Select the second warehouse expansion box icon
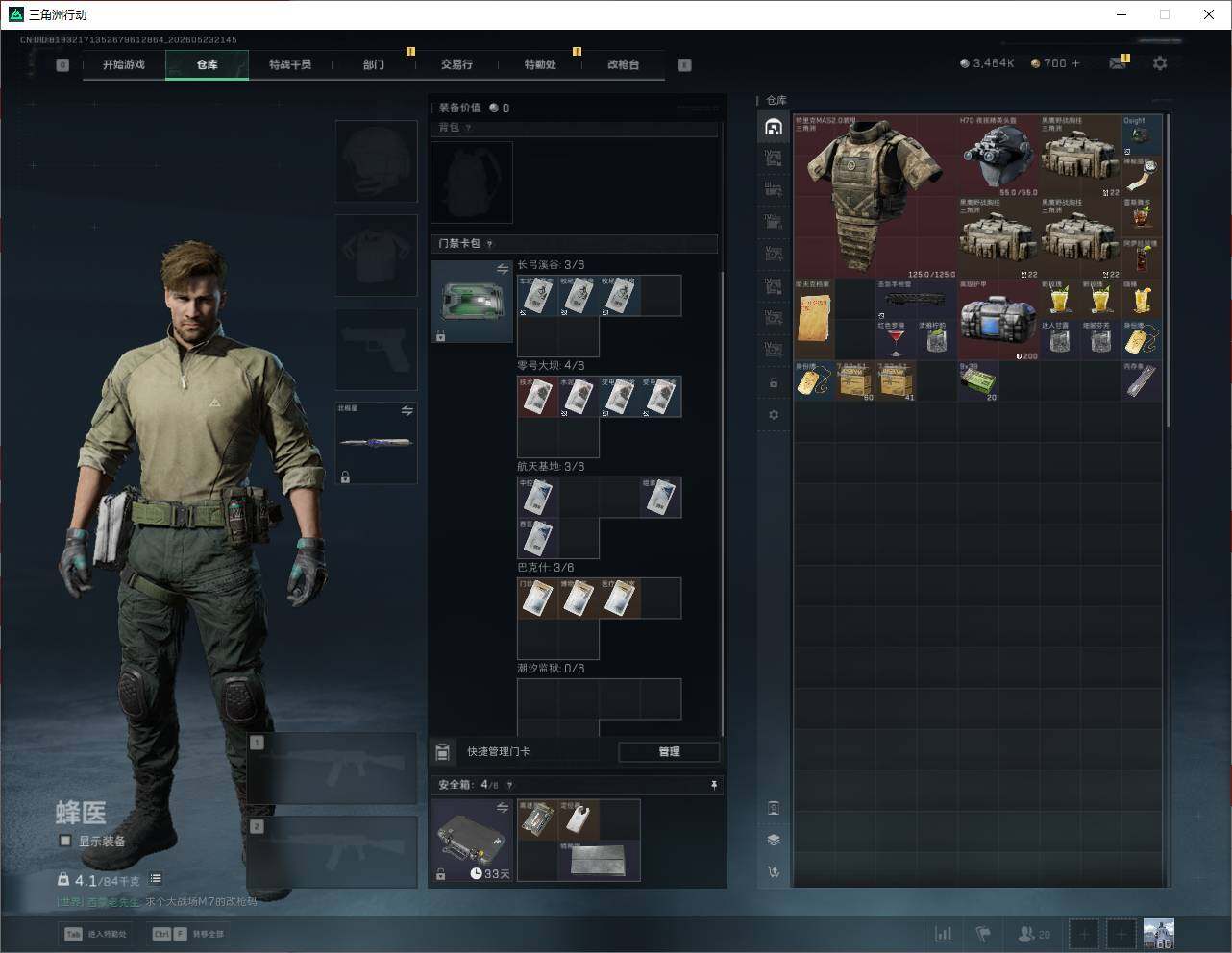The width and height of the screenshot is (1232, 953). coord(774,190)
